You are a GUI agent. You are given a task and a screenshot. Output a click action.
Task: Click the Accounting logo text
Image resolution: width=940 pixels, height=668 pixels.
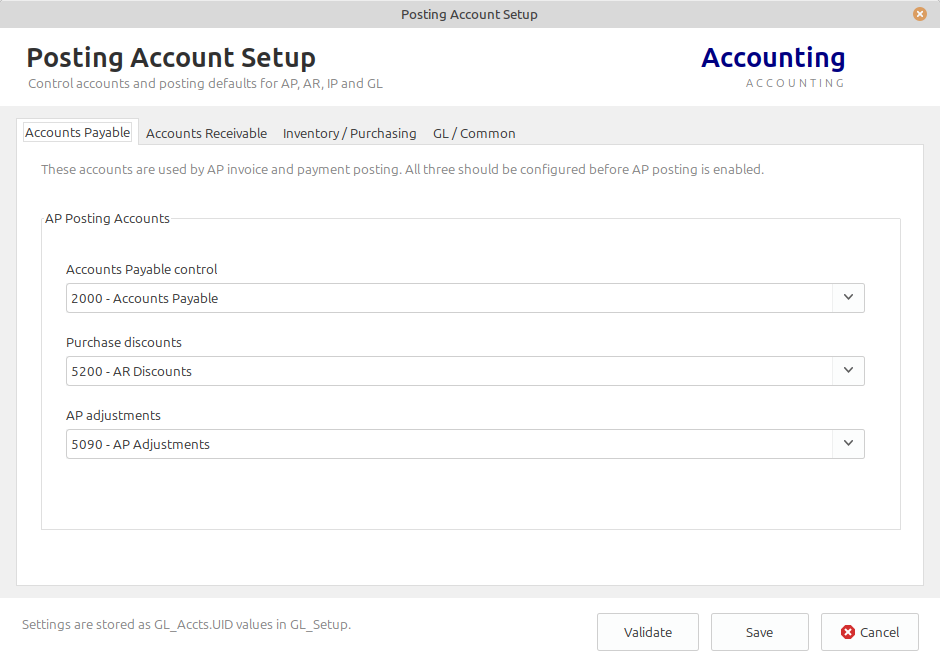tap(773, 58)
